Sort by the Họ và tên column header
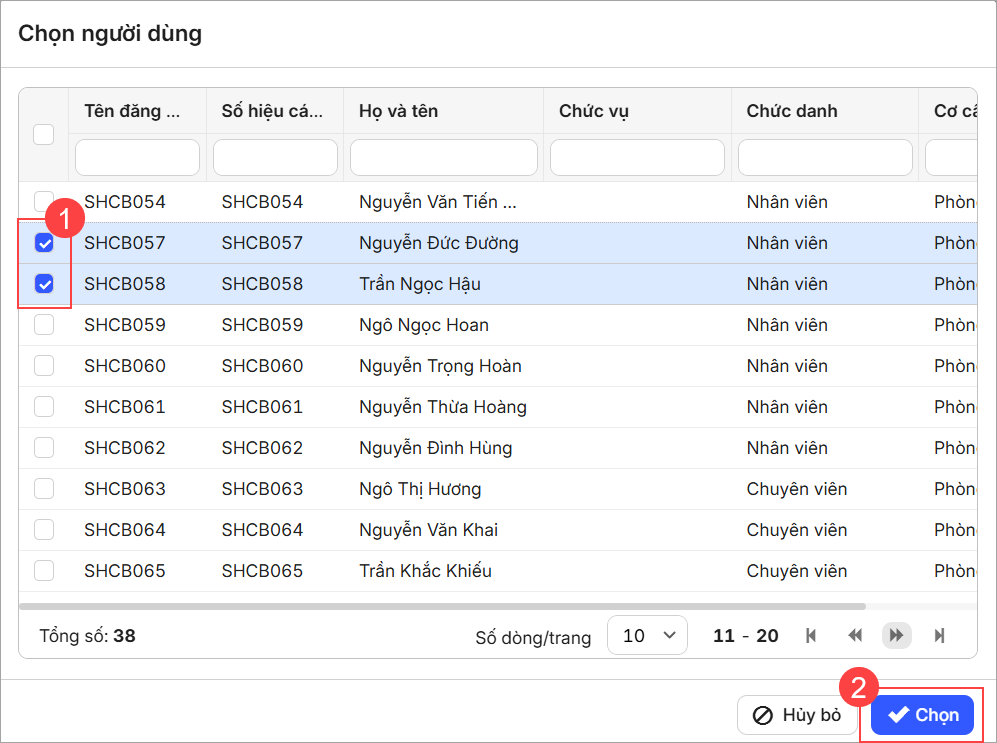The image size is (997, 743). [x=398, y=111]
